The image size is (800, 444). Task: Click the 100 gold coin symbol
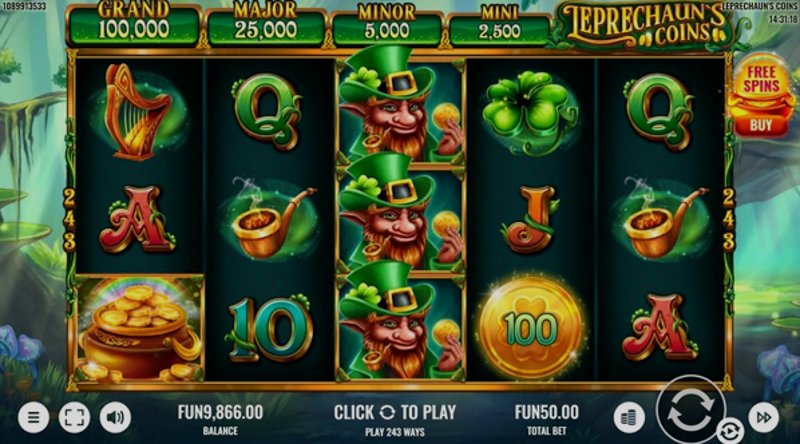coord(531,328)
